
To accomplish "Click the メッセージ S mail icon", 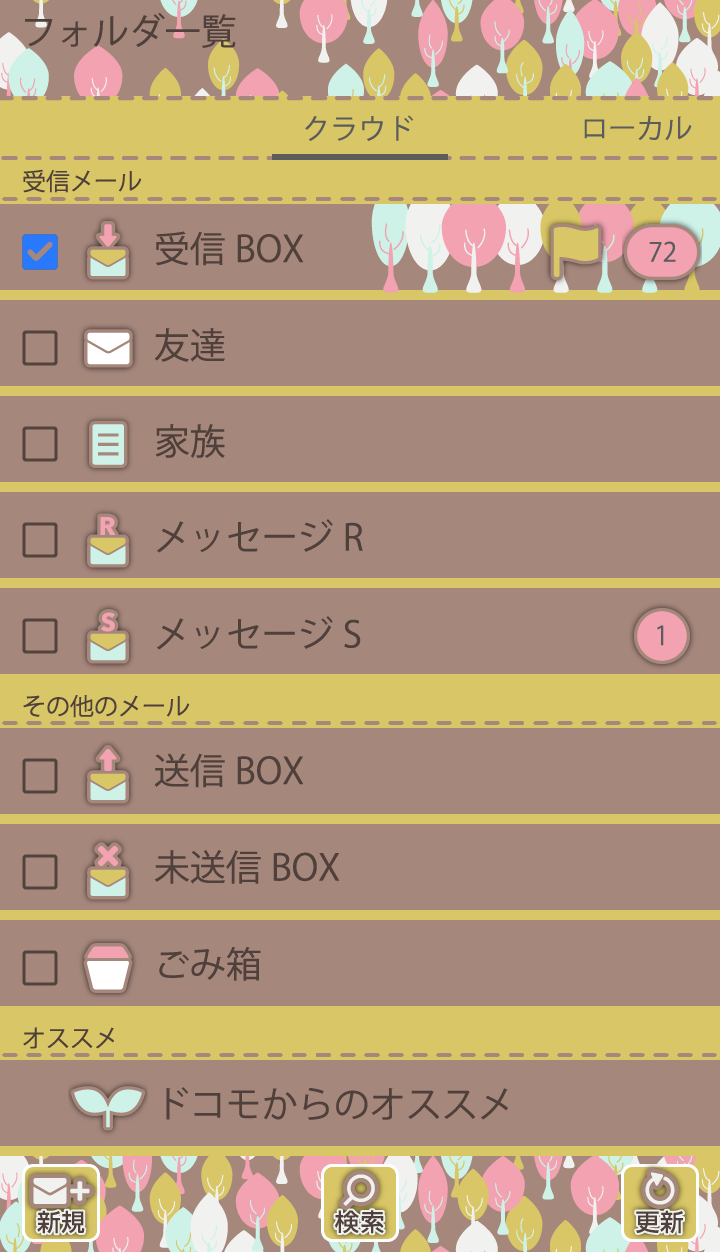I will click(x=108, y=636).
